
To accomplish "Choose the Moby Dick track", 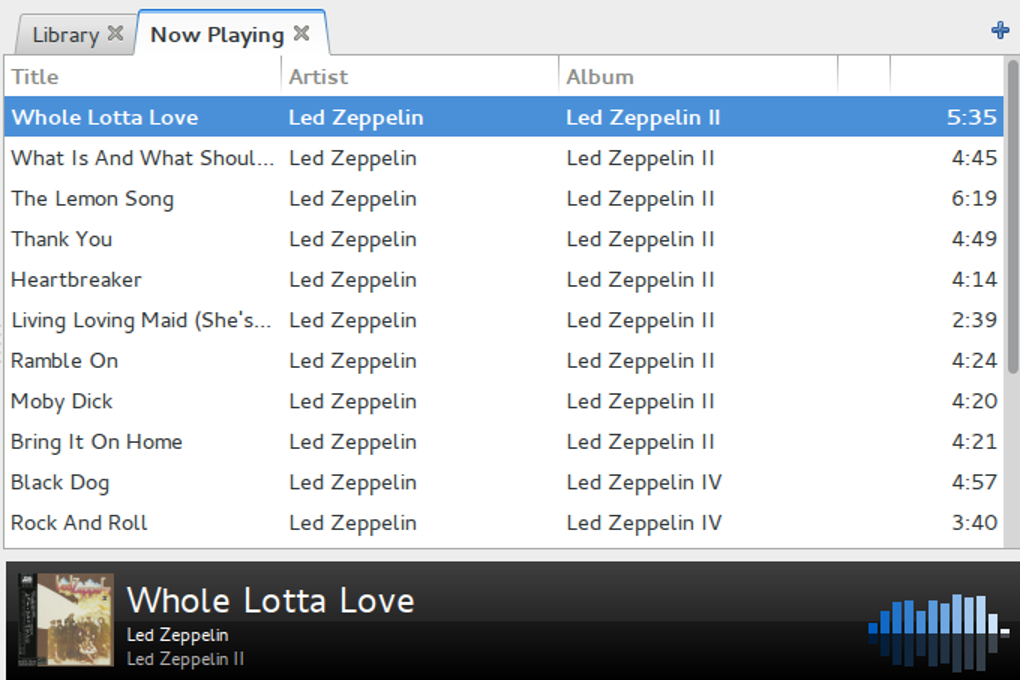I will (62, 402).
